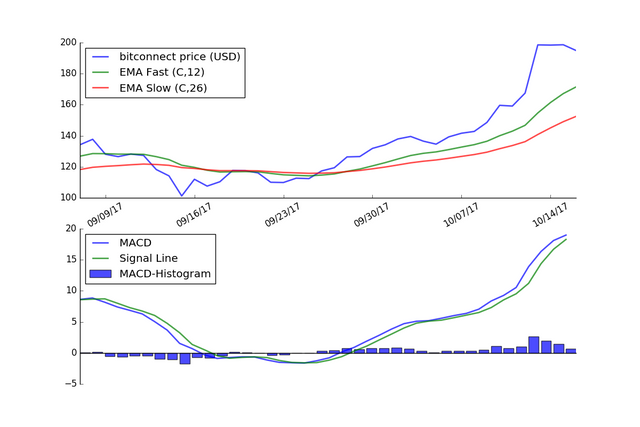The width and height of the screenshot is (640, 427).
Task: Click the 20 y-axis label on the MACD chart
Action: tap(71, 229)
